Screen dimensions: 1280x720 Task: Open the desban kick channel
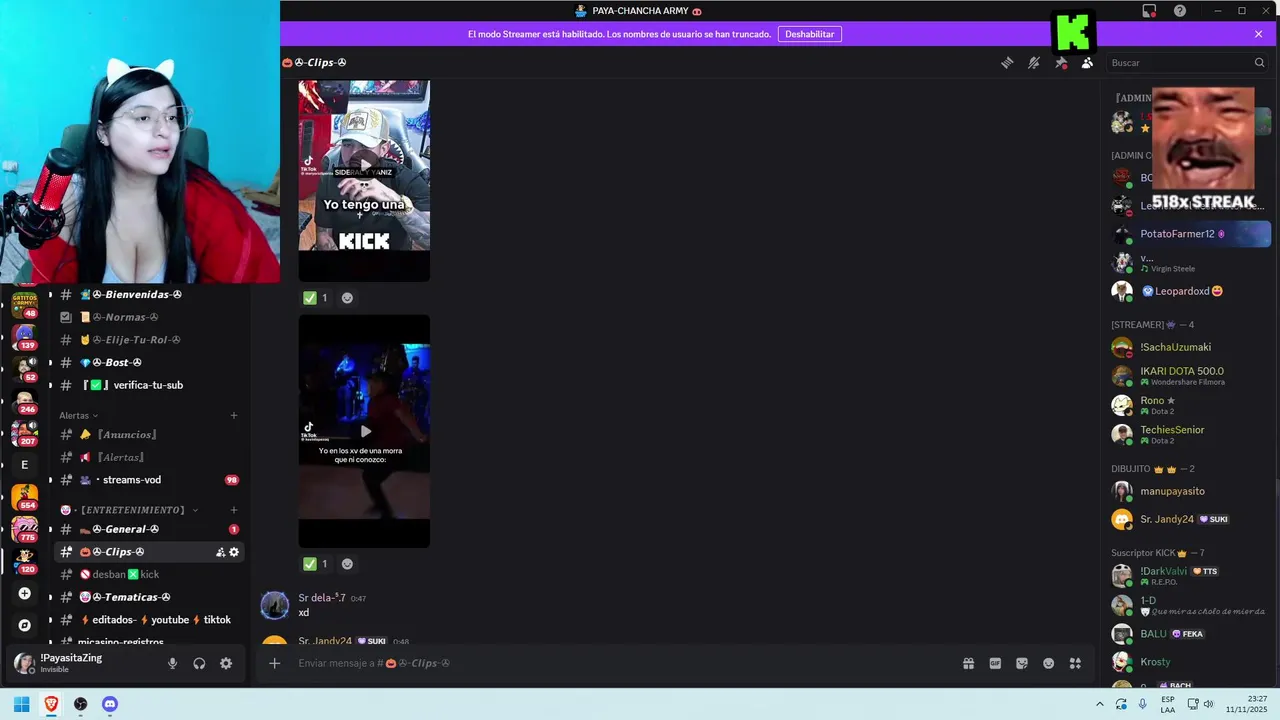[148, 574]
